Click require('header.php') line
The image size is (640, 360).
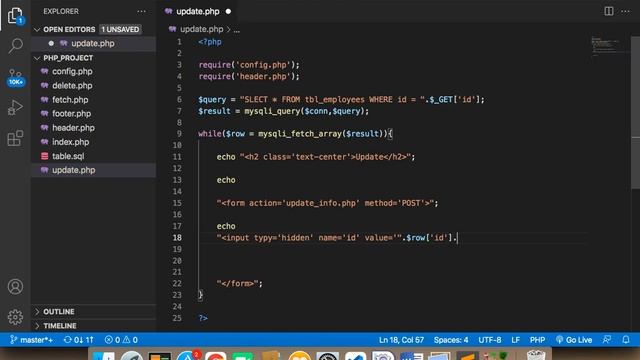(249, 76)
